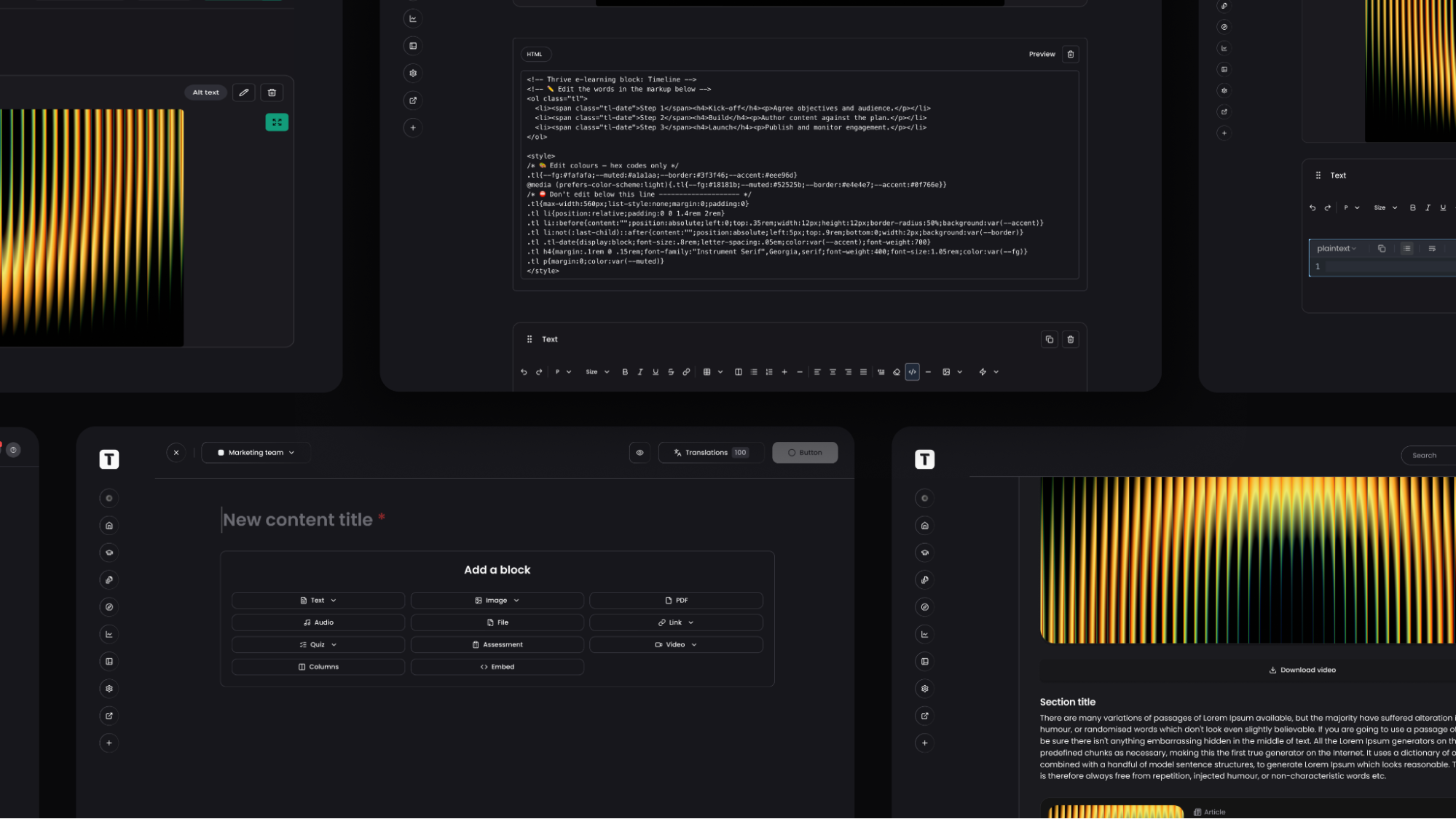
Task: Delete the center Text block
Action: pyautogui.click(x=1071, y=339)
